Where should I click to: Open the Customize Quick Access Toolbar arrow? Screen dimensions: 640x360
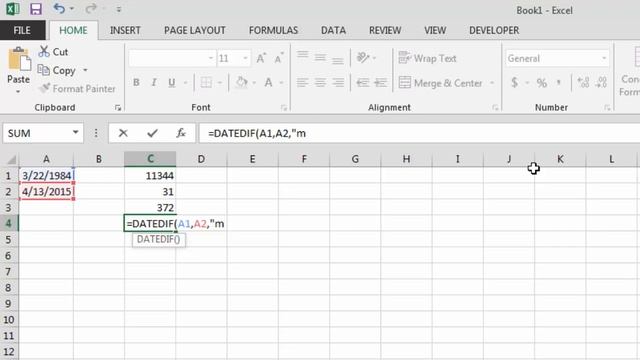(x=119, y=9)
